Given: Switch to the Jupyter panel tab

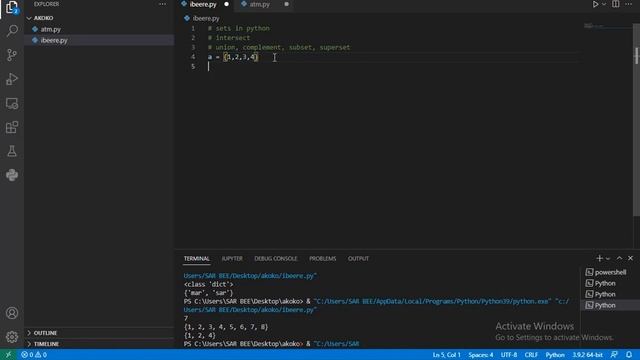Looking at the screenshot, I should tap(232, 259).
